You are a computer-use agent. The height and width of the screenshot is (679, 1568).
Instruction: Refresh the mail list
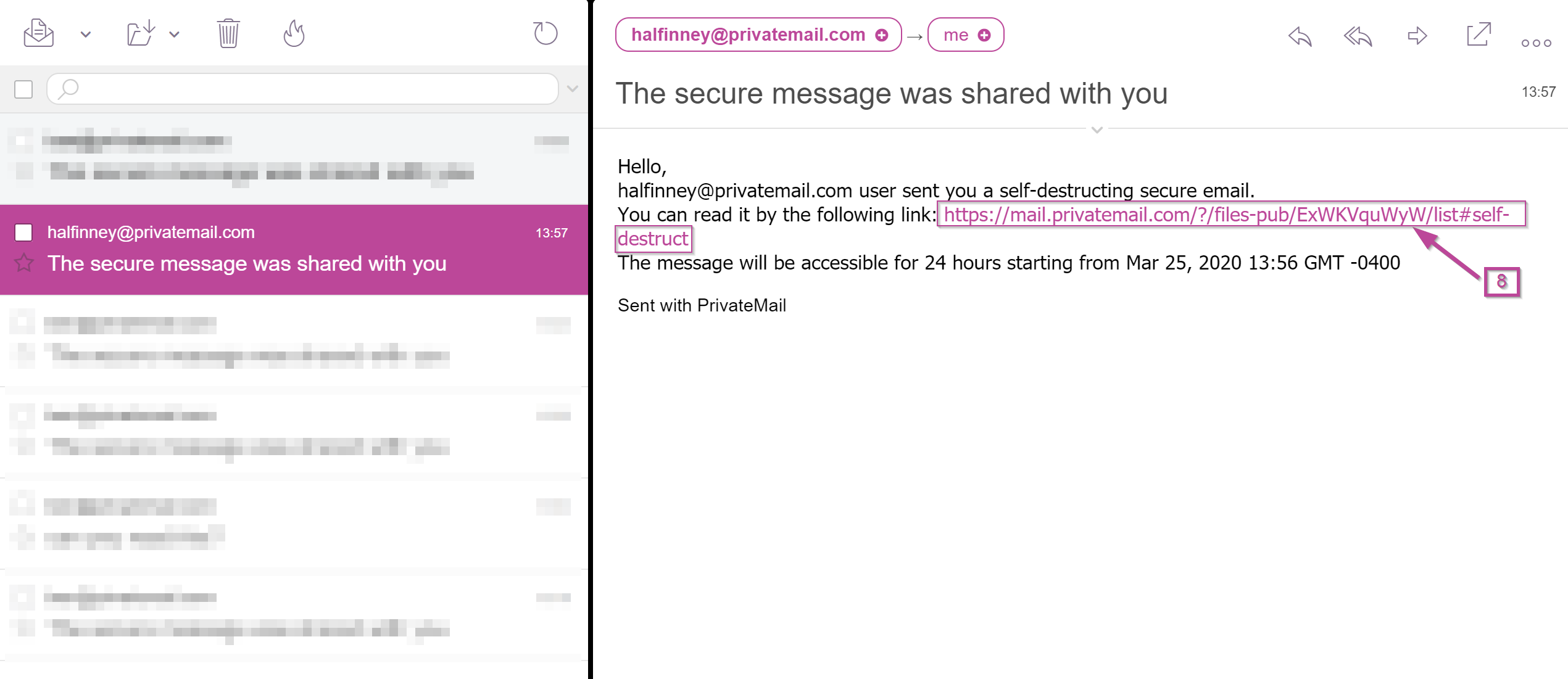(x=545, y=33)
